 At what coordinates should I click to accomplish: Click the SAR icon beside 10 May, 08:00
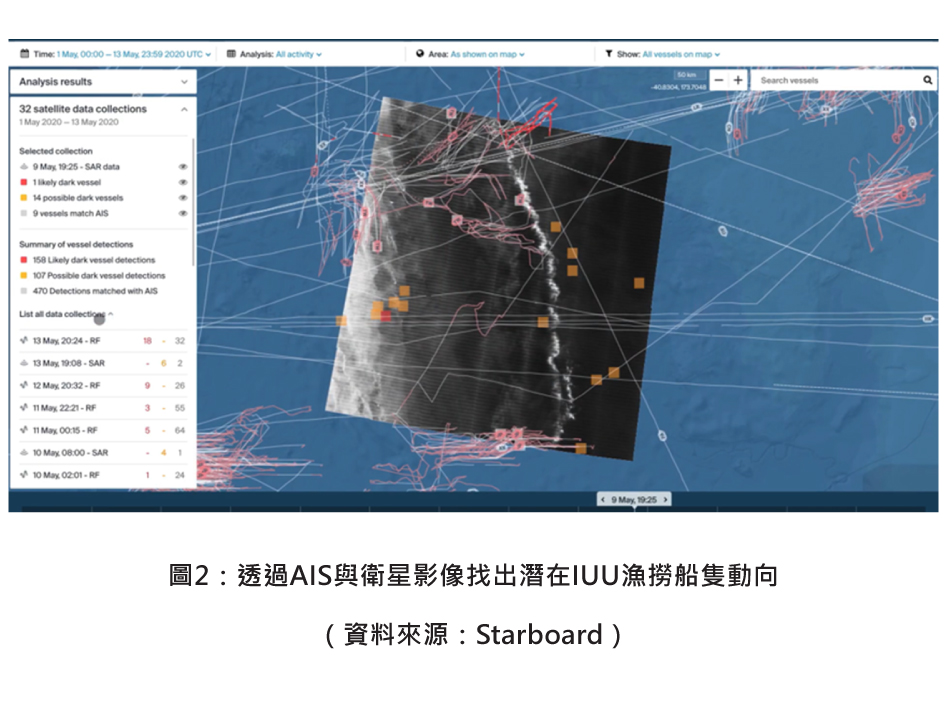click(24, 453)
